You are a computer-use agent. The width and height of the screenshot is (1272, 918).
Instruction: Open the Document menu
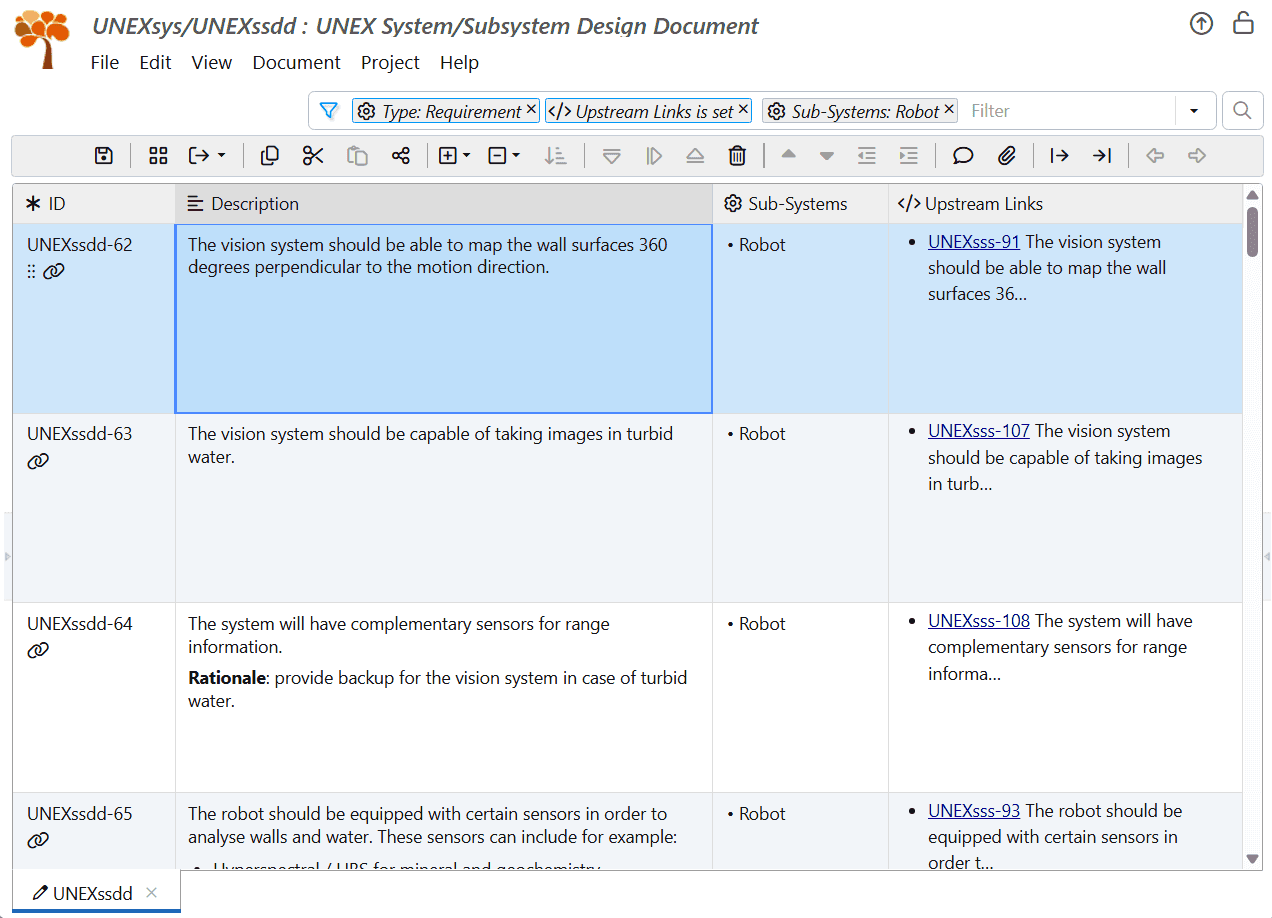(x=296, y=62)
